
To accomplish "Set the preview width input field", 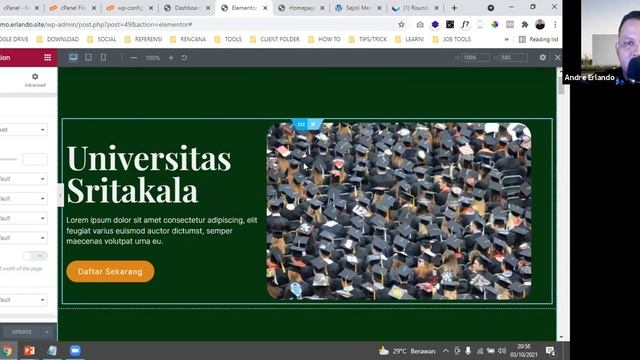I will coord(476,58).
